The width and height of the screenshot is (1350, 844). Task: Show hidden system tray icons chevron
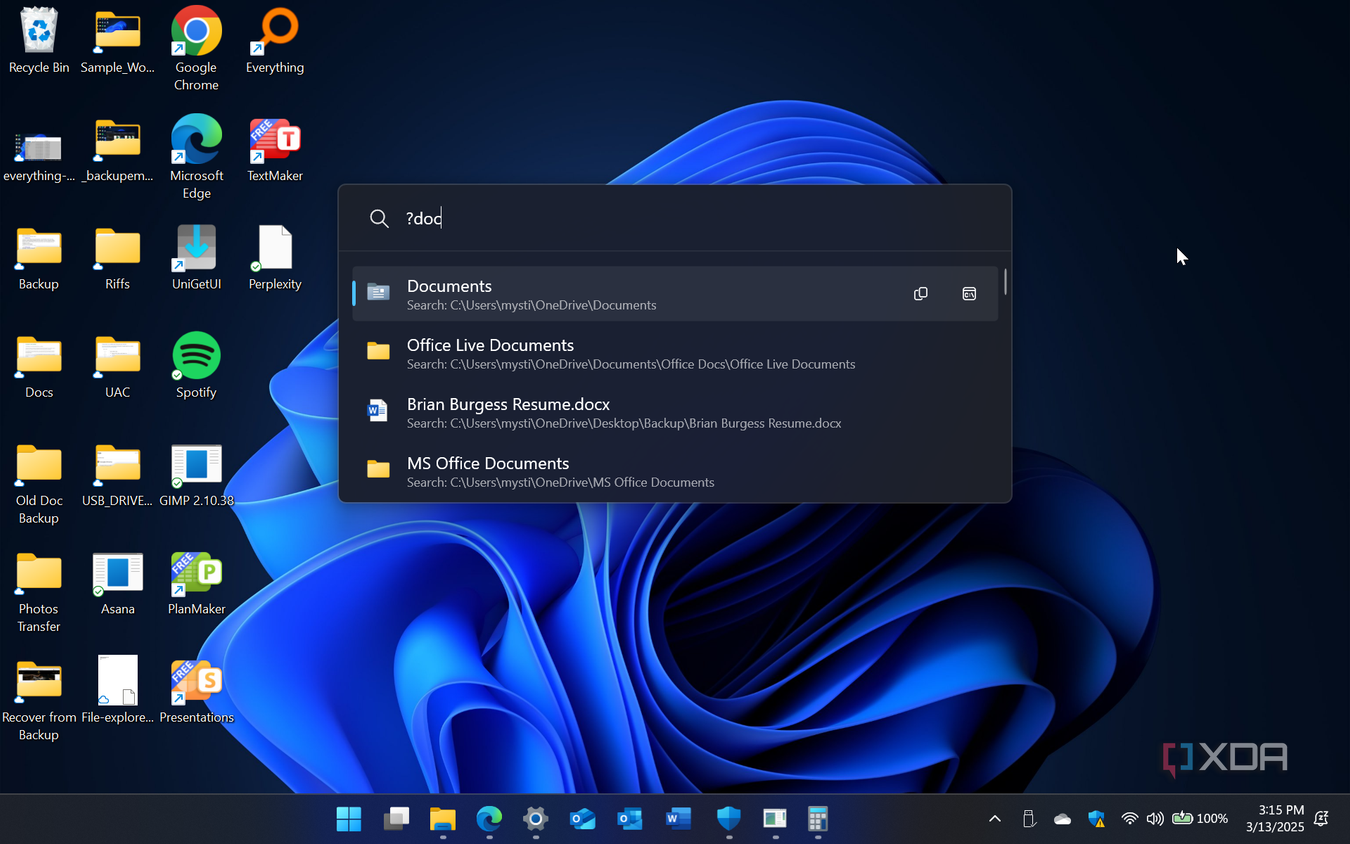[995, 819]
